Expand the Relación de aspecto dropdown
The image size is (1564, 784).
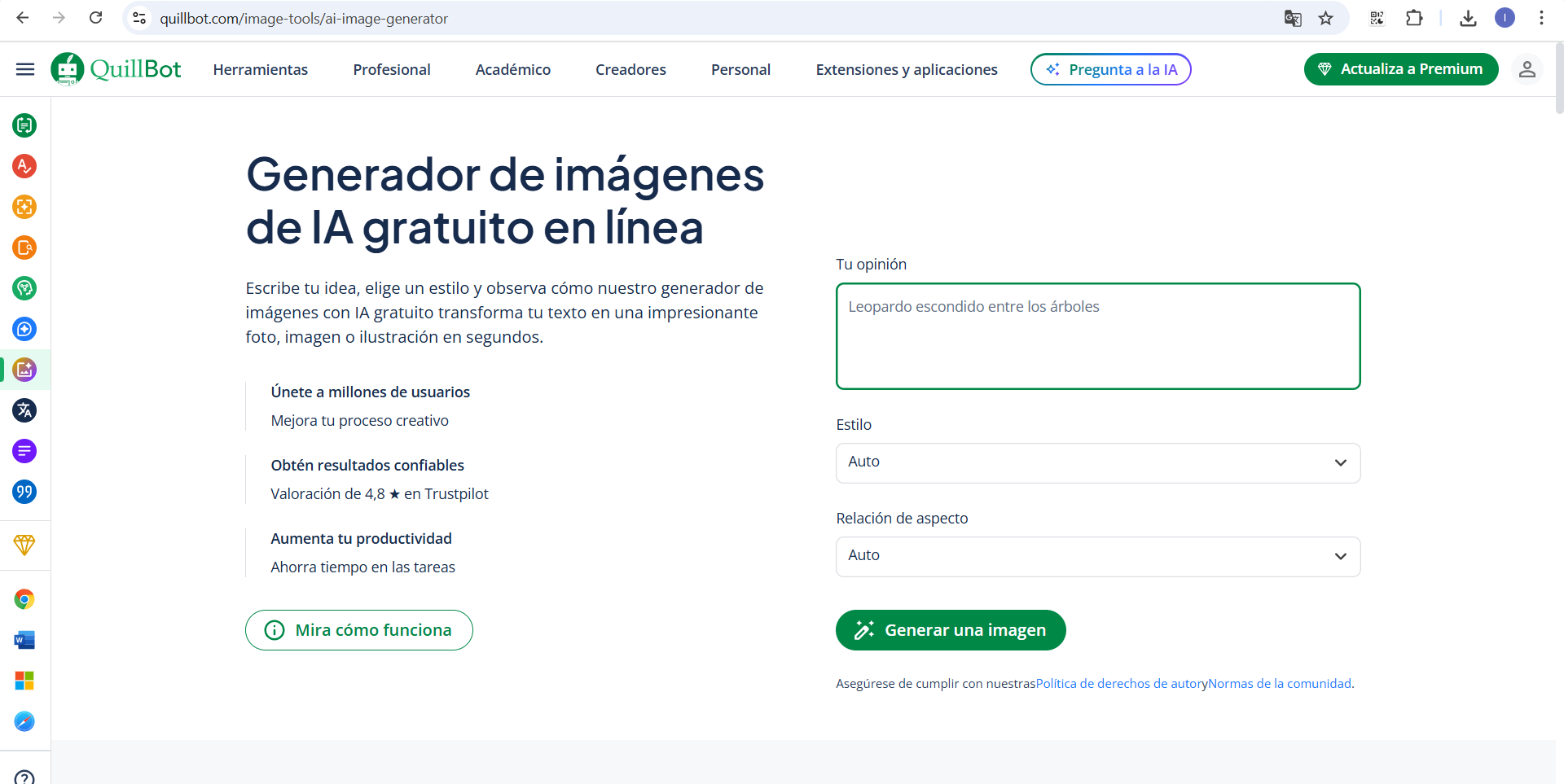(x=1097, y=556)
